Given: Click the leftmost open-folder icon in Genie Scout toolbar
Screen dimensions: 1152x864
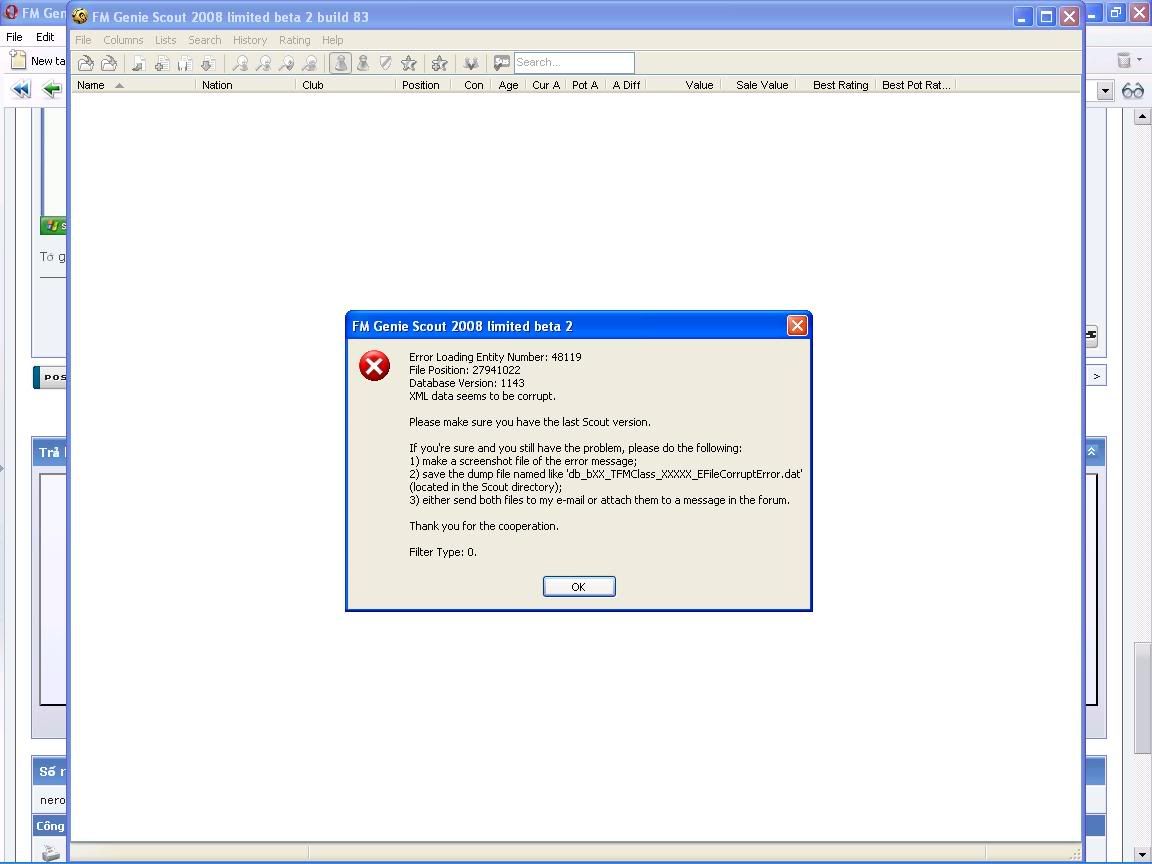Looking at the screenshot, I should pos(85,63).
